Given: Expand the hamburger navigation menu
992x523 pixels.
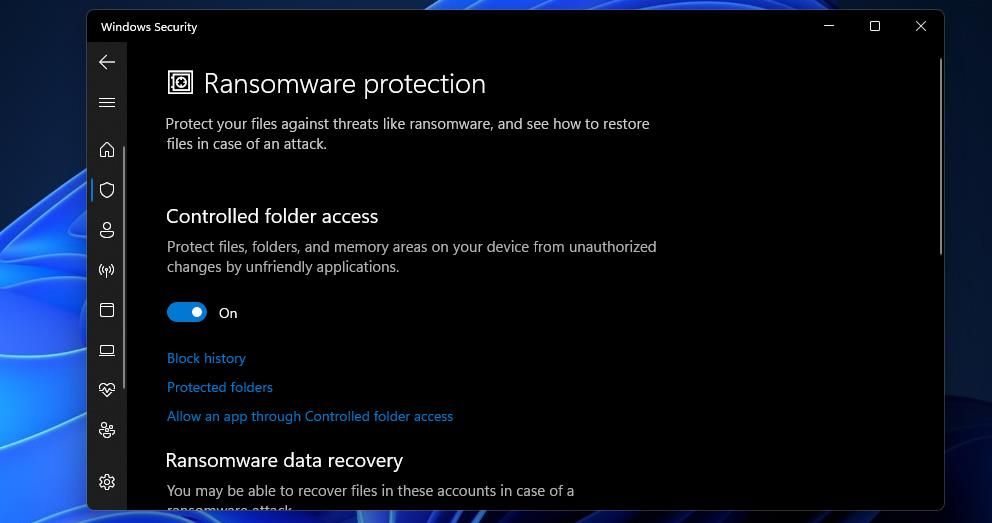Looking at the screenshot, I should 107,102.
